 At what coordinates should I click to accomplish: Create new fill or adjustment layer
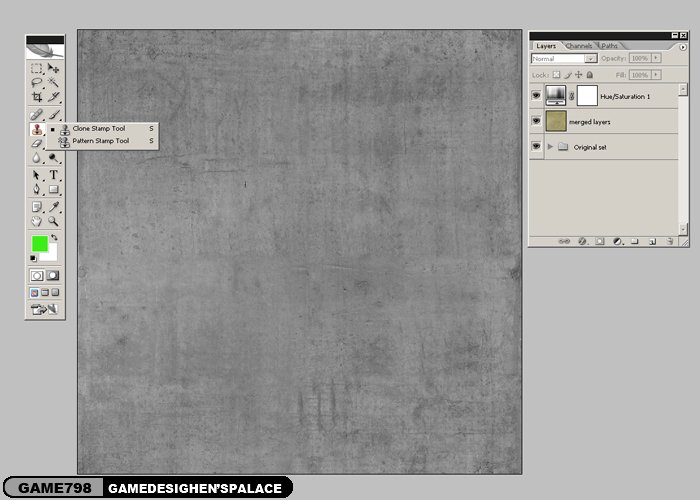tap(617, 241)
